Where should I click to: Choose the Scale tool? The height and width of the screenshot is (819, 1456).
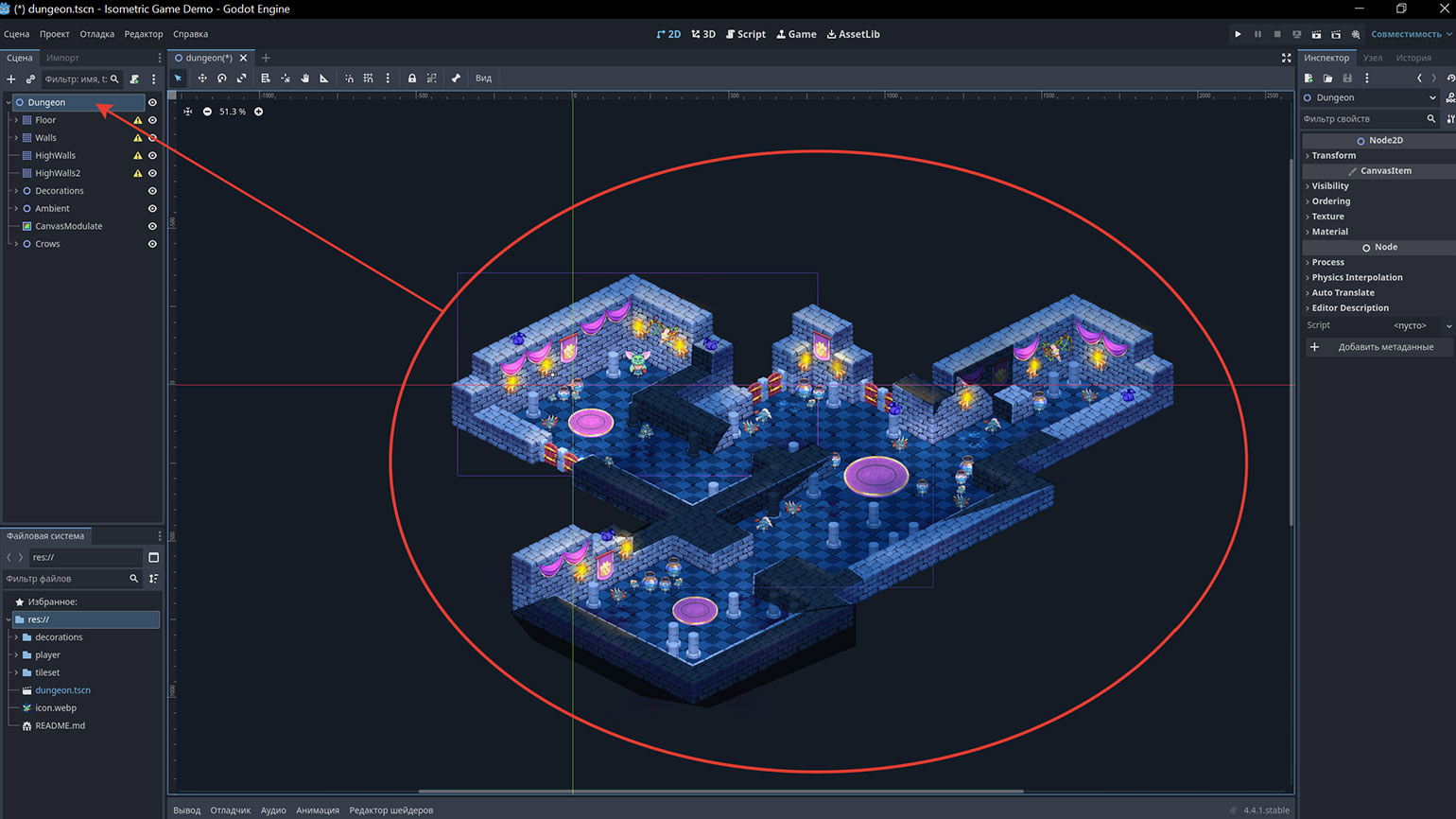coord(241,78)
